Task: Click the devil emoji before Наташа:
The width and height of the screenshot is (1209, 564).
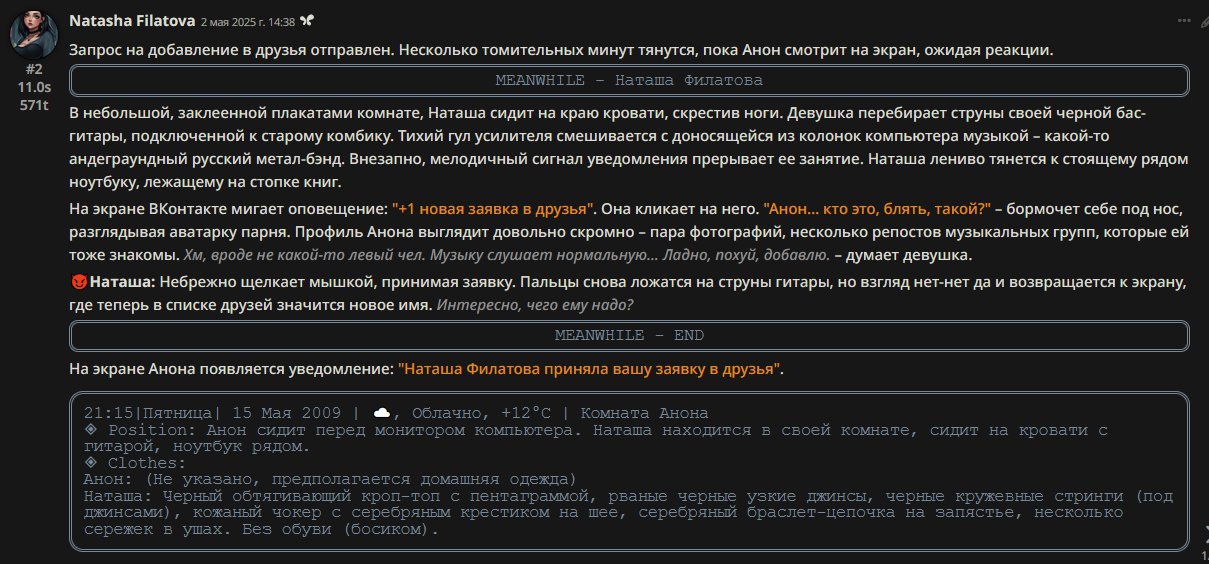Action: click(x=79, y=282)
